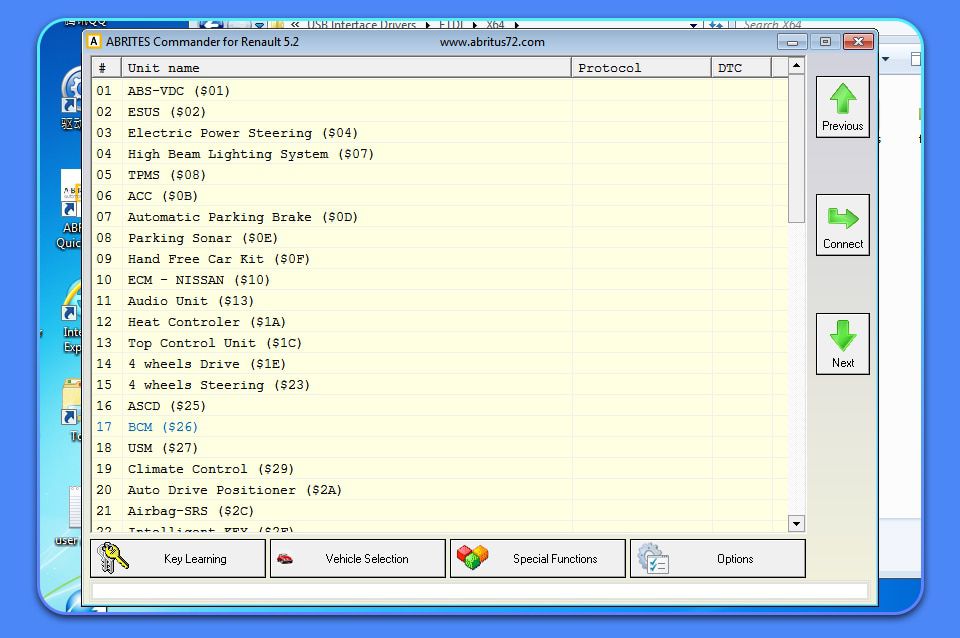The height and width of the screenshot is (638, 960).
Task: Pick ECM - NISSAN ($10) from the list
Action: [198, 280]
